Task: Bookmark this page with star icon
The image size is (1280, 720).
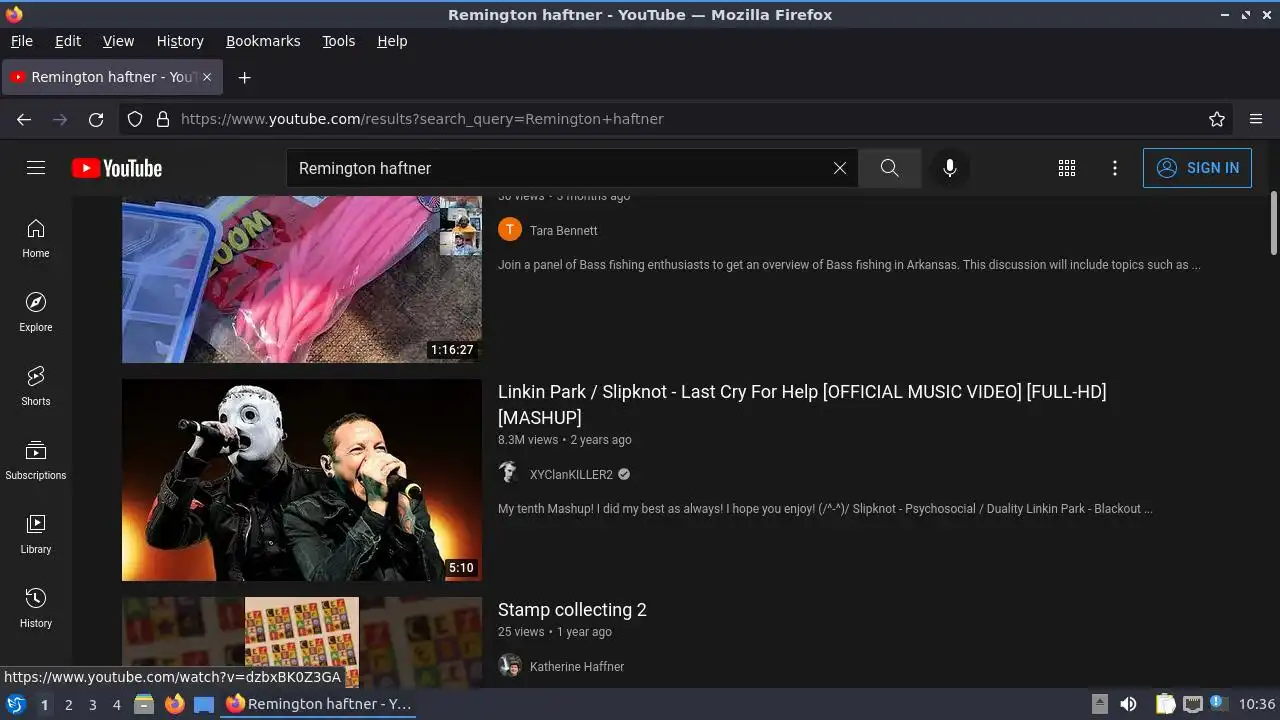Action: pos(1217,119)
